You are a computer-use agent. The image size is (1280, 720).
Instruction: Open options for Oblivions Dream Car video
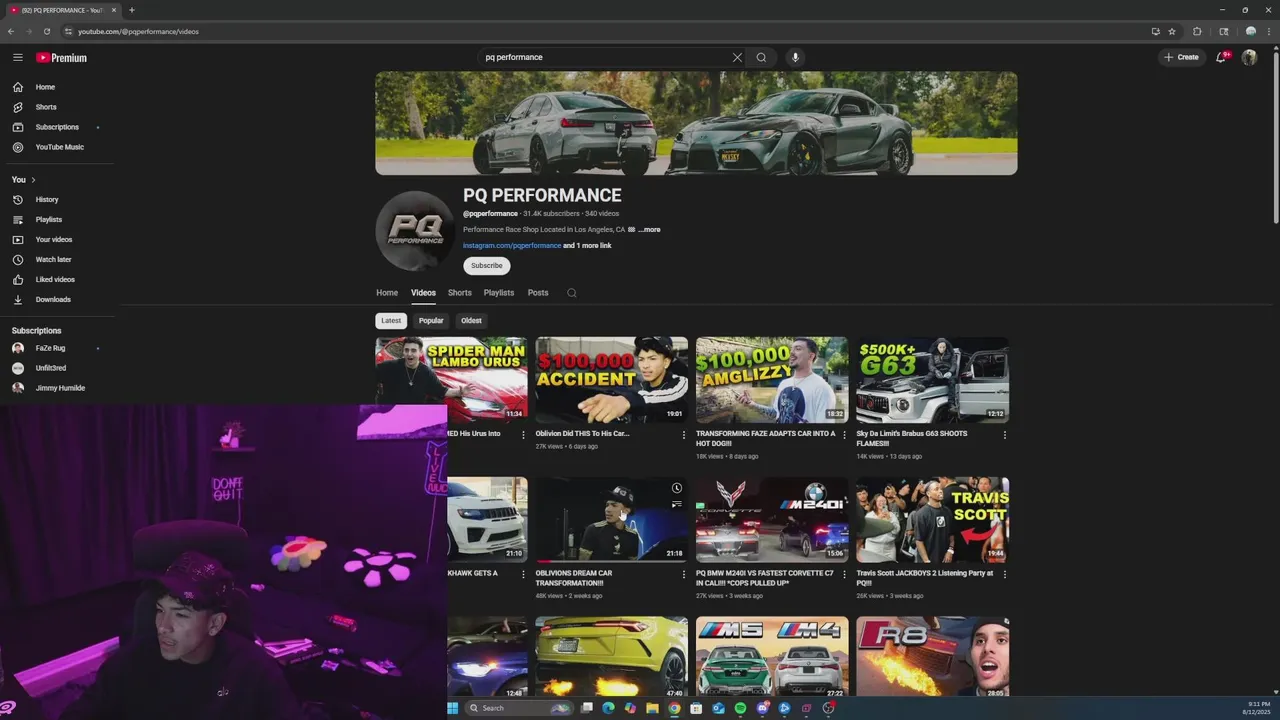click(x=684, y=575)
